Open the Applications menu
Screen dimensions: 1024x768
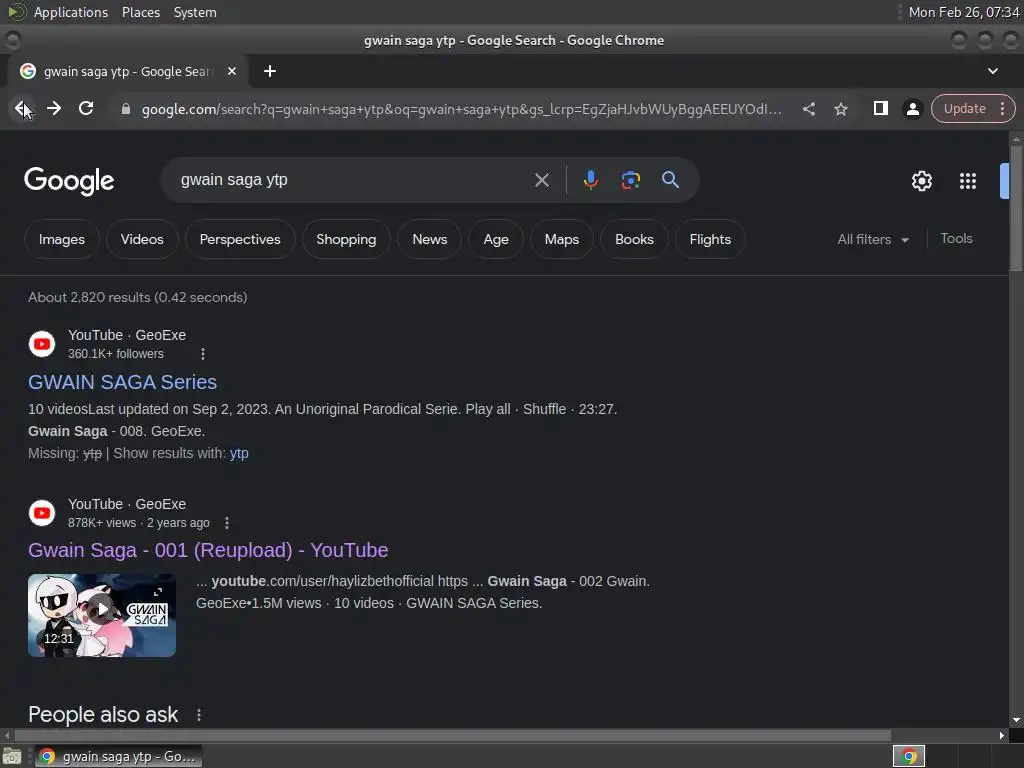(x=71, y=12)
